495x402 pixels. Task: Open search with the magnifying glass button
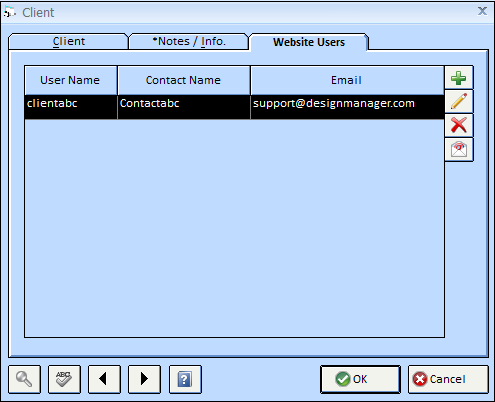(24, 379)
